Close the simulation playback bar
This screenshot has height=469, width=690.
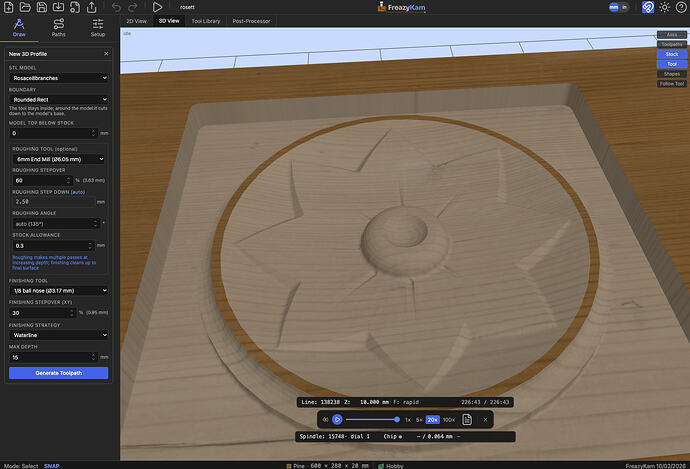tap(485, 420)
